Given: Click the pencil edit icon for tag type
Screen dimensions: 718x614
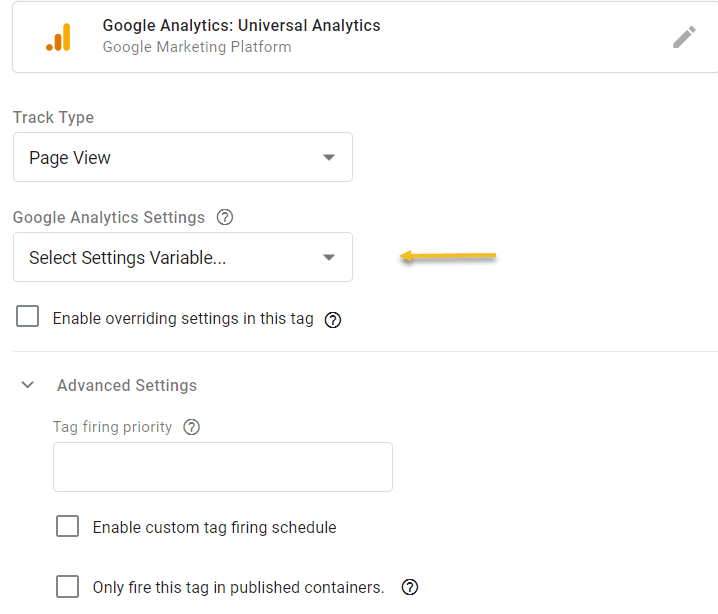Looking at the screenshot, I should pos(684,37).
